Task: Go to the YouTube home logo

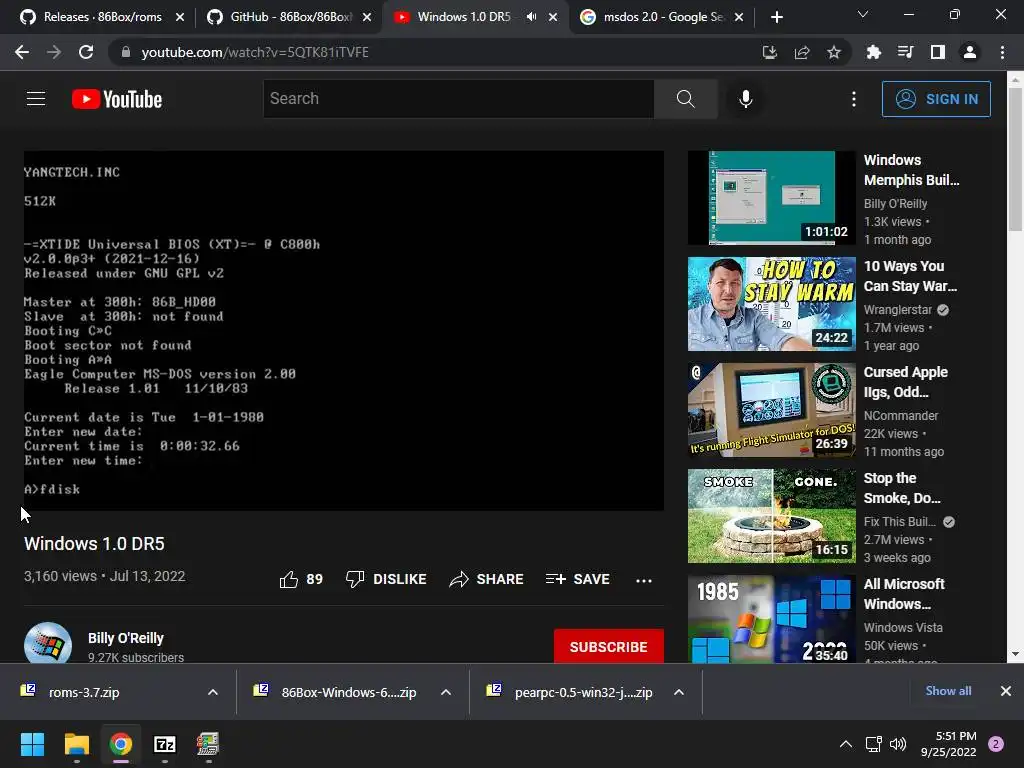Action: 117,99
